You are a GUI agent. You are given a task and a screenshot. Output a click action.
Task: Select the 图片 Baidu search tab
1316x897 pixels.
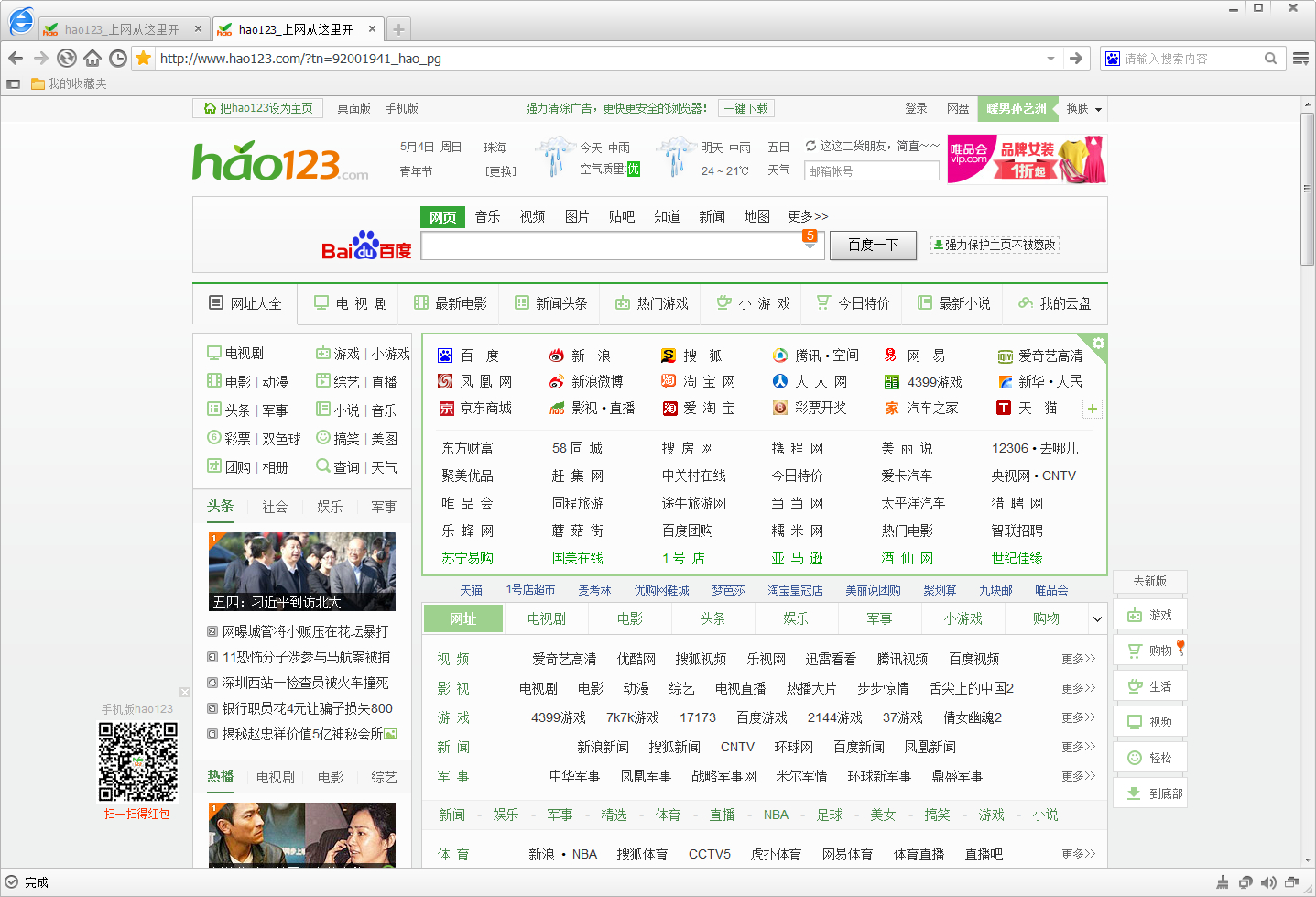pyautogui.click(x=577, y=216)
